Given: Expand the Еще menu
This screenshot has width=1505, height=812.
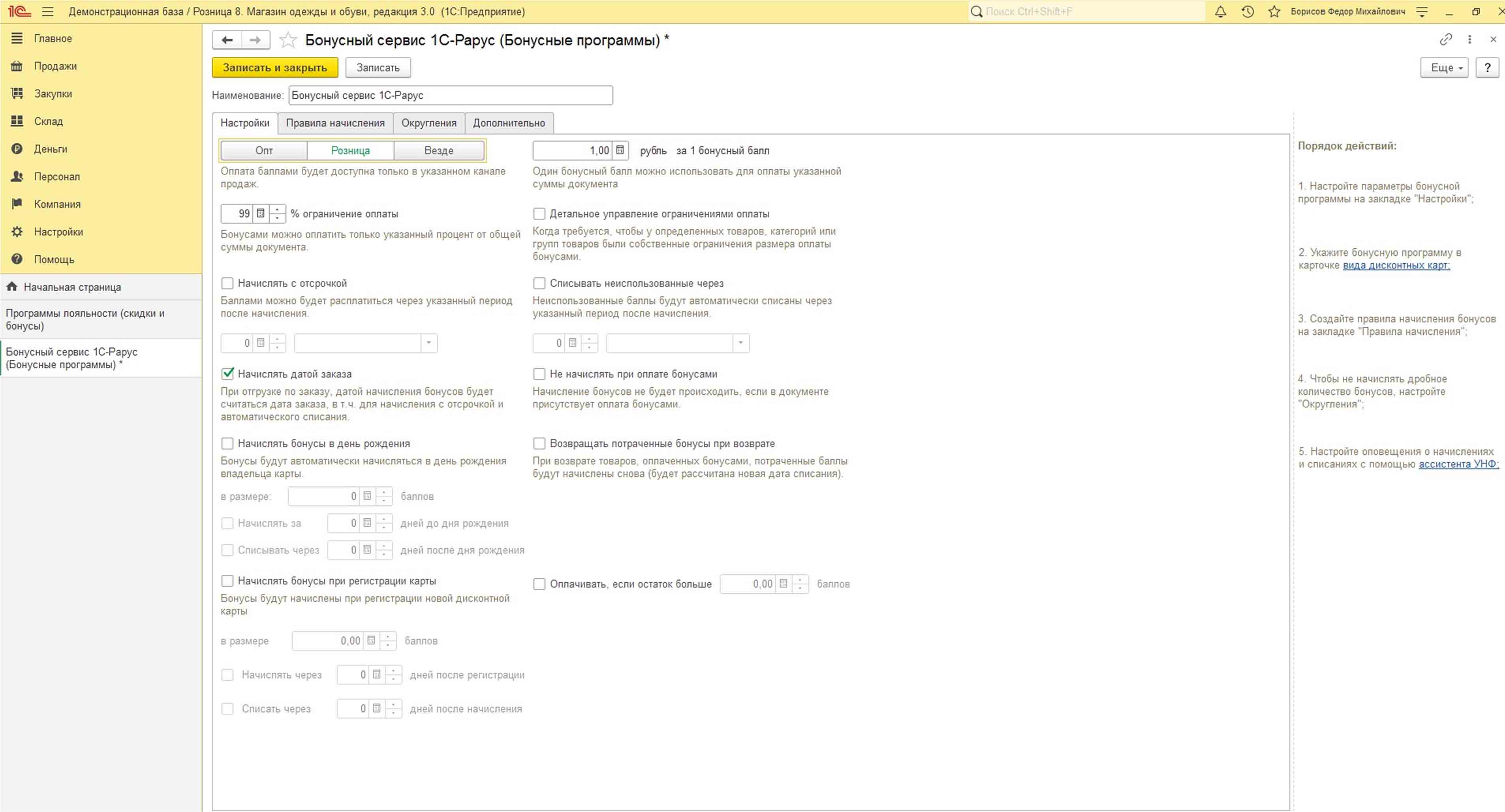Looking at the screenshot, I should [1444, 68].
